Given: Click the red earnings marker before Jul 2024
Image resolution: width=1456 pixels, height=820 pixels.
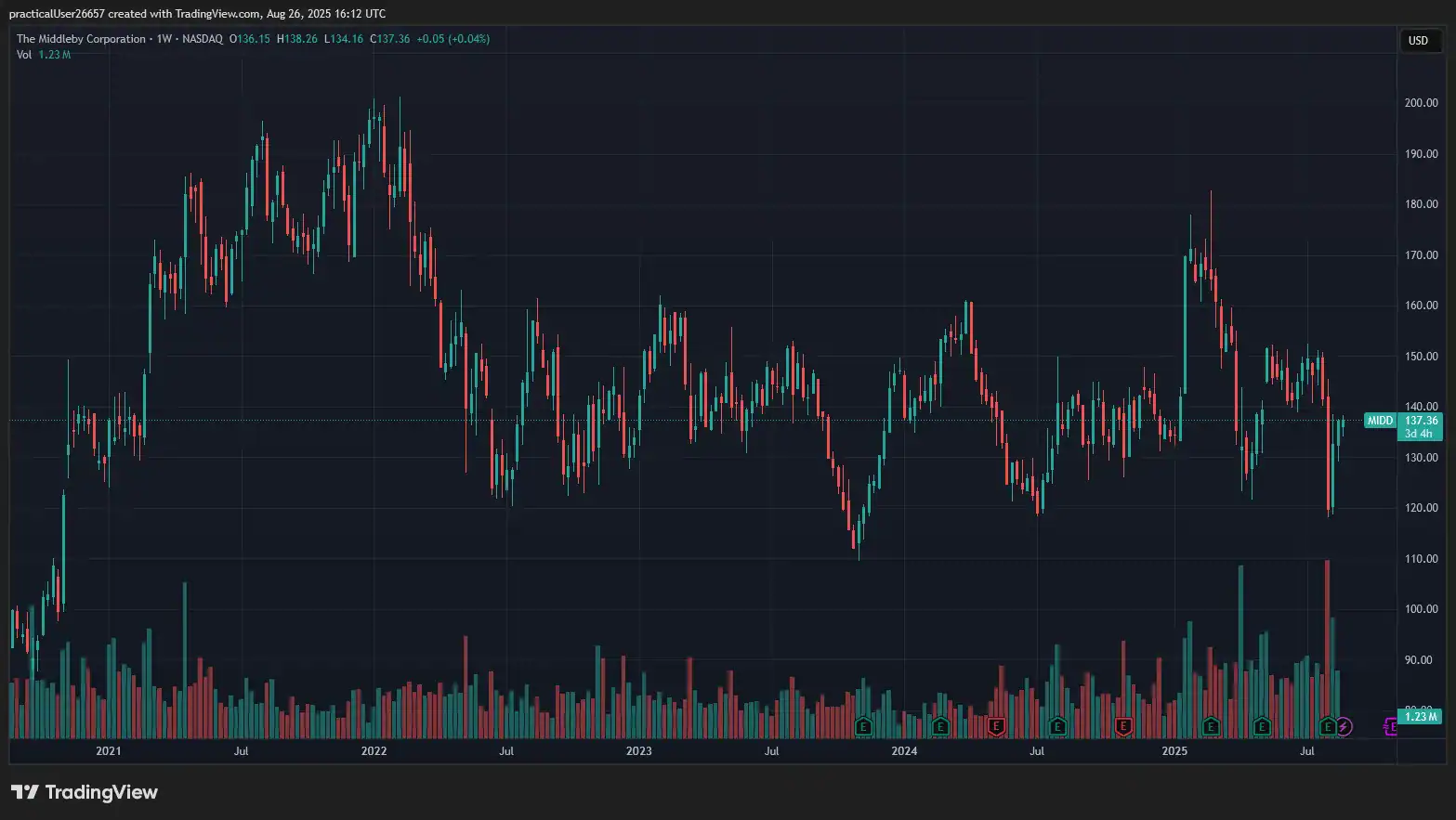Looking at the screenshot, I should pos(996,726).
